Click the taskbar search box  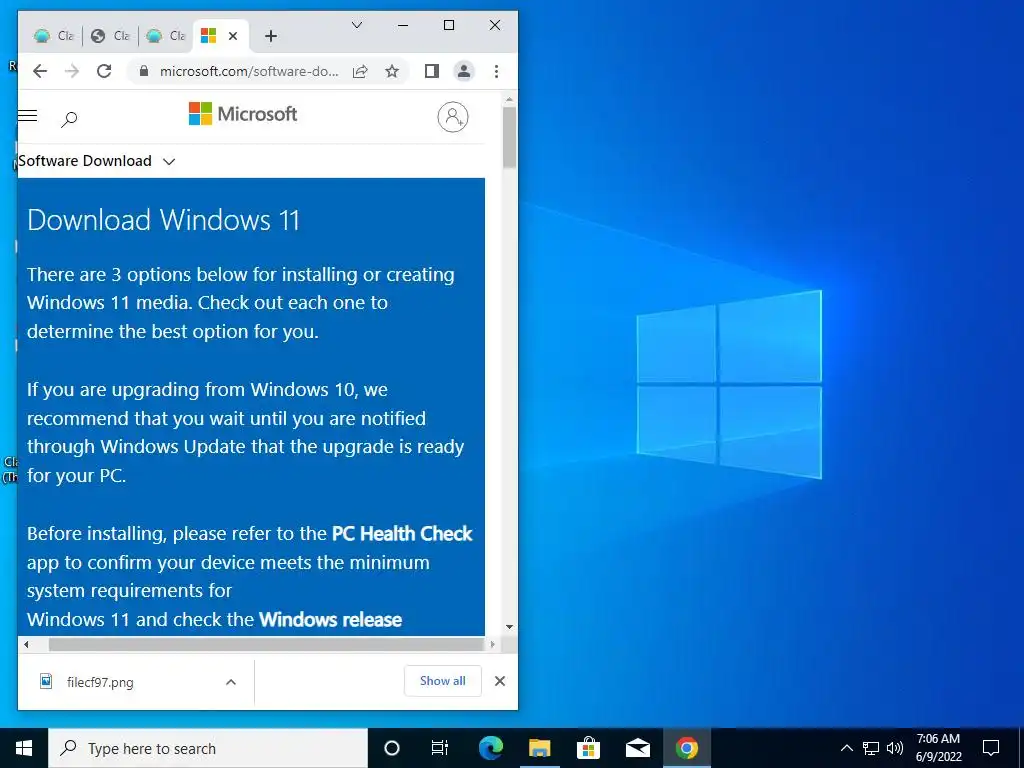(208, 748)
